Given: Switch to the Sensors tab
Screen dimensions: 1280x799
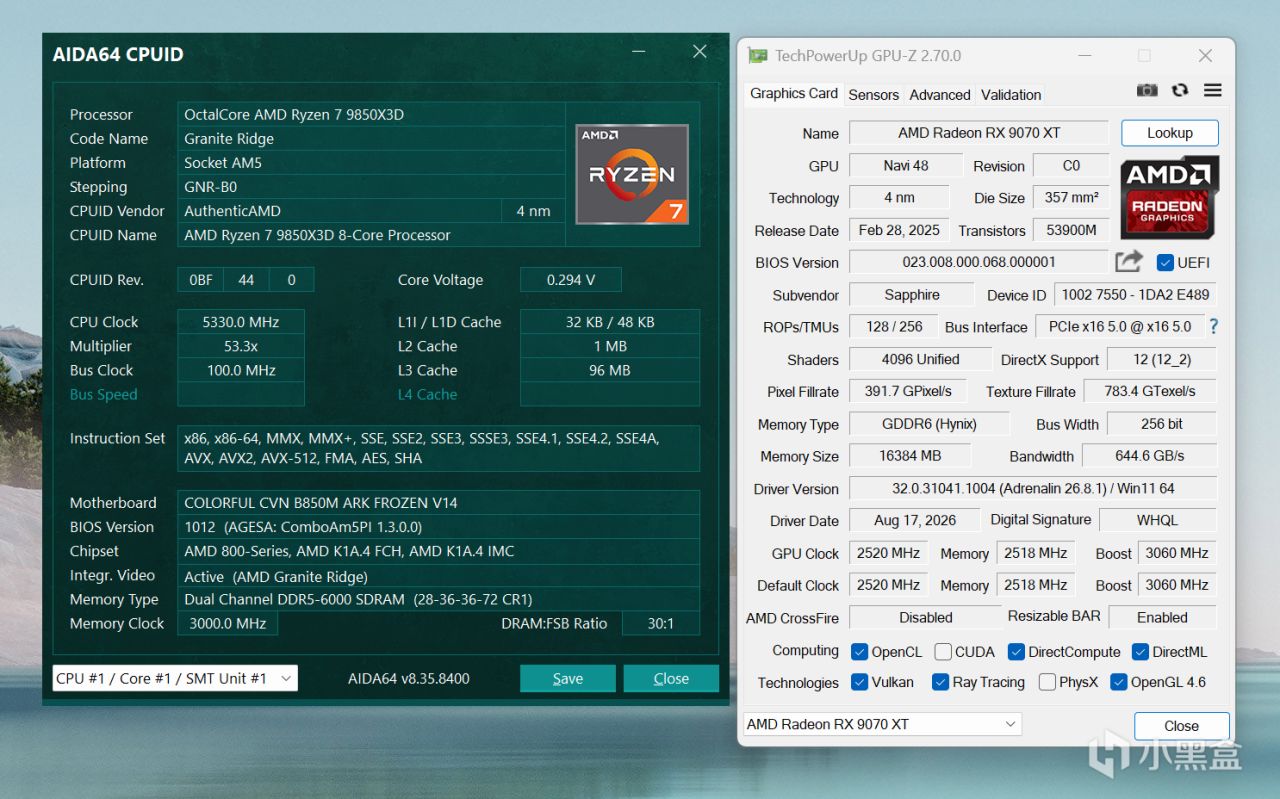Looking at the screenshot, I should pyautogui.click(x=873, y=95).
